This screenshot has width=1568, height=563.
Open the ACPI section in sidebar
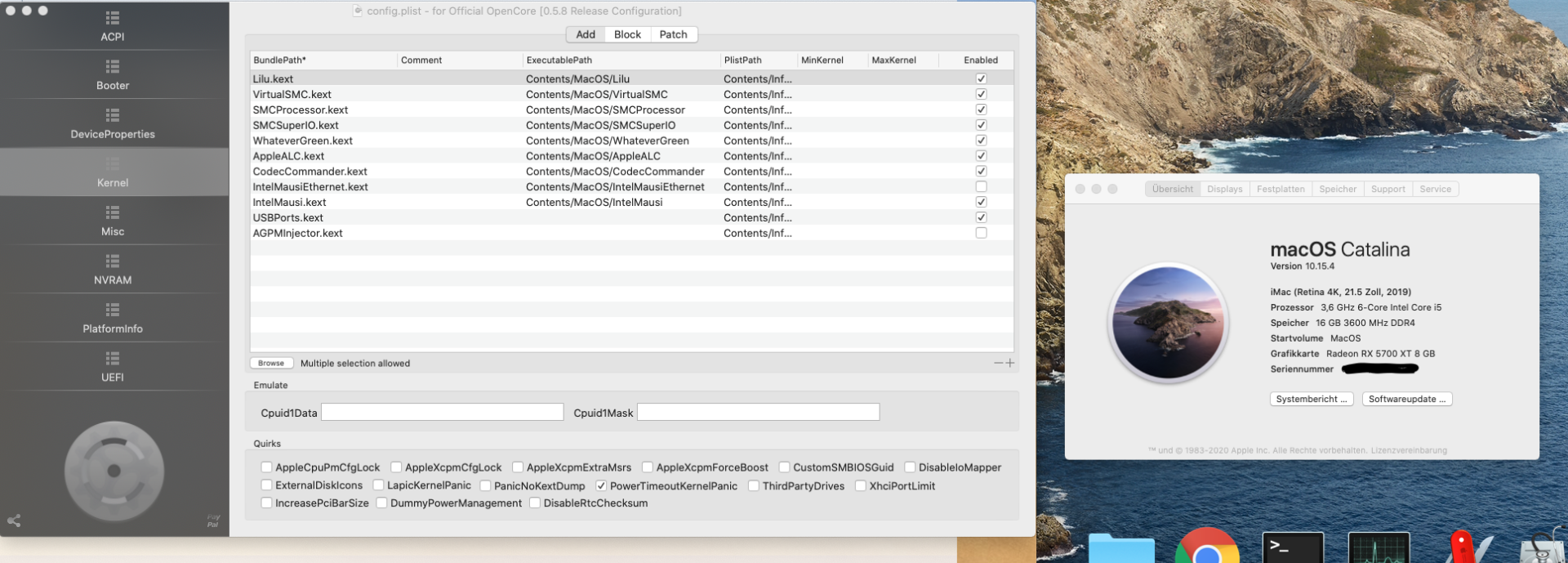coord(113,26)
